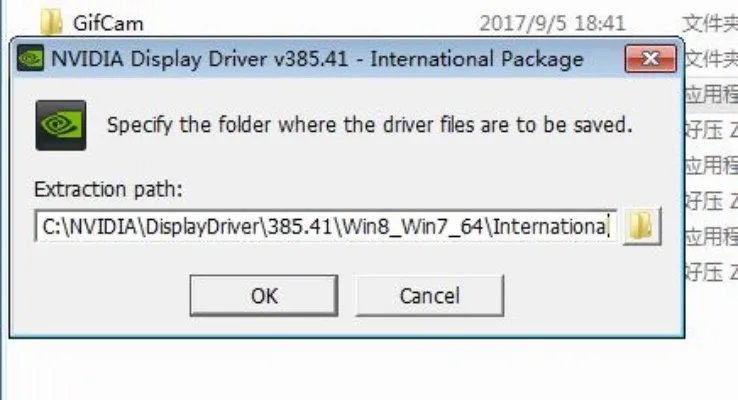Click the GifCam date 2017/9/5 18:41

point(553,24)
